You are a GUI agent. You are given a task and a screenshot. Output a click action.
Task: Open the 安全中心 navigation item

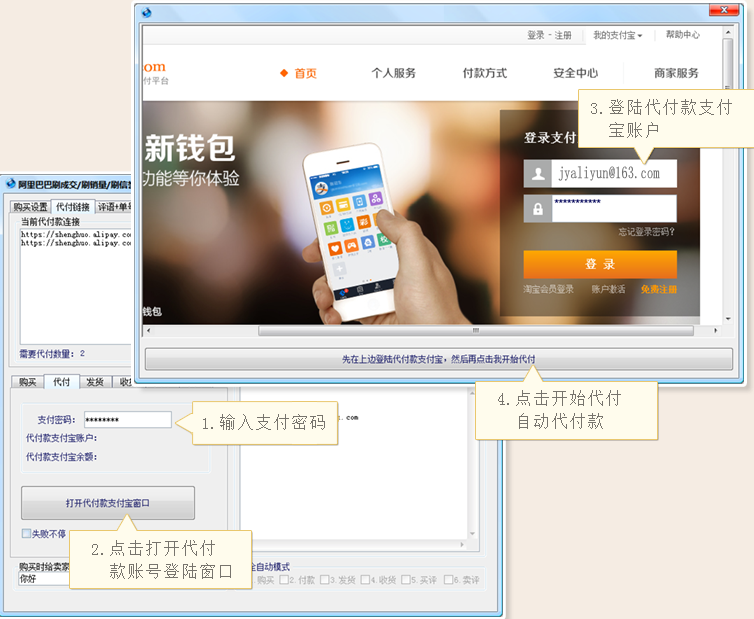click(x=576, y=73)
